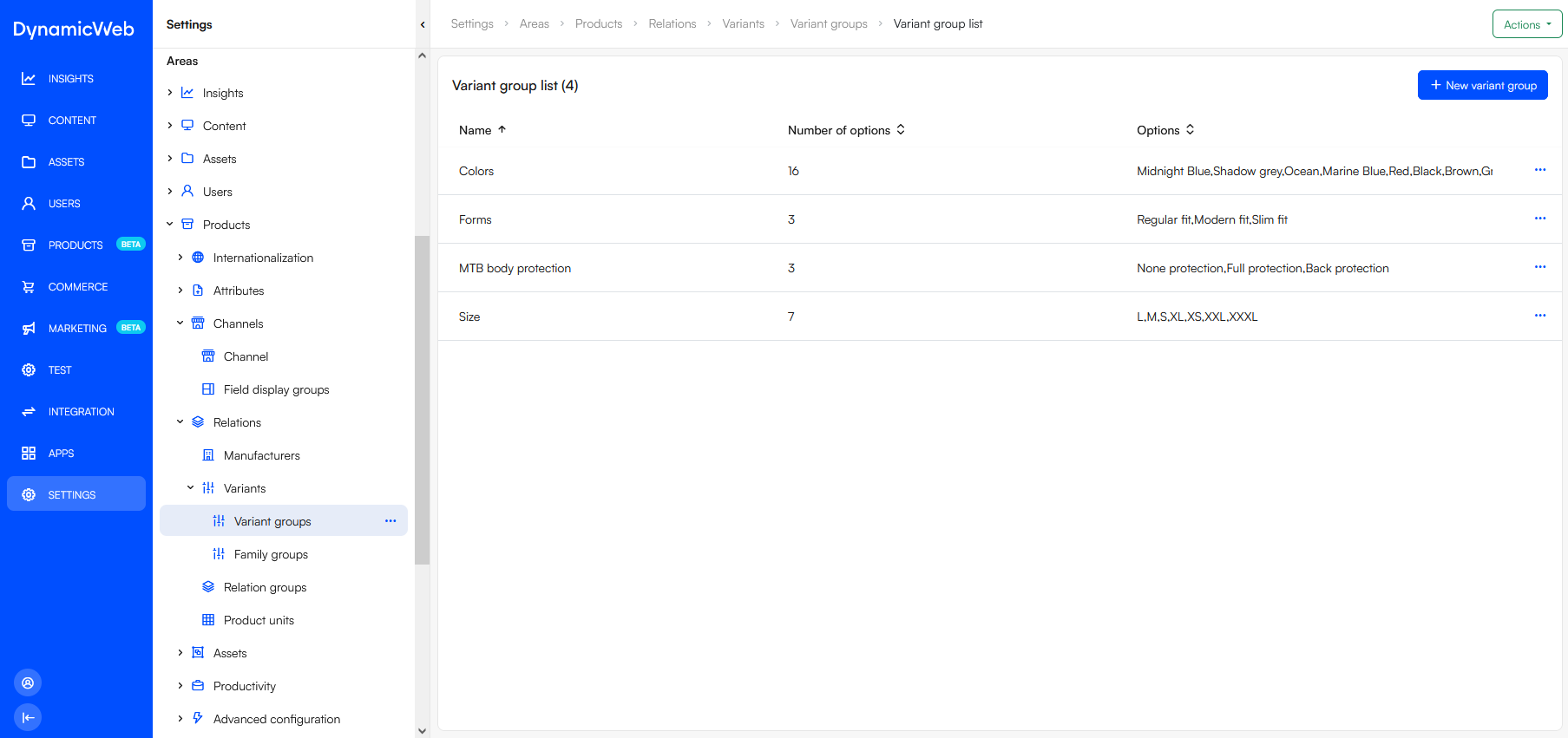This screenshot has height=738, width=1568.
Task: Go to Products breadcrumb link
Action: 599,23
